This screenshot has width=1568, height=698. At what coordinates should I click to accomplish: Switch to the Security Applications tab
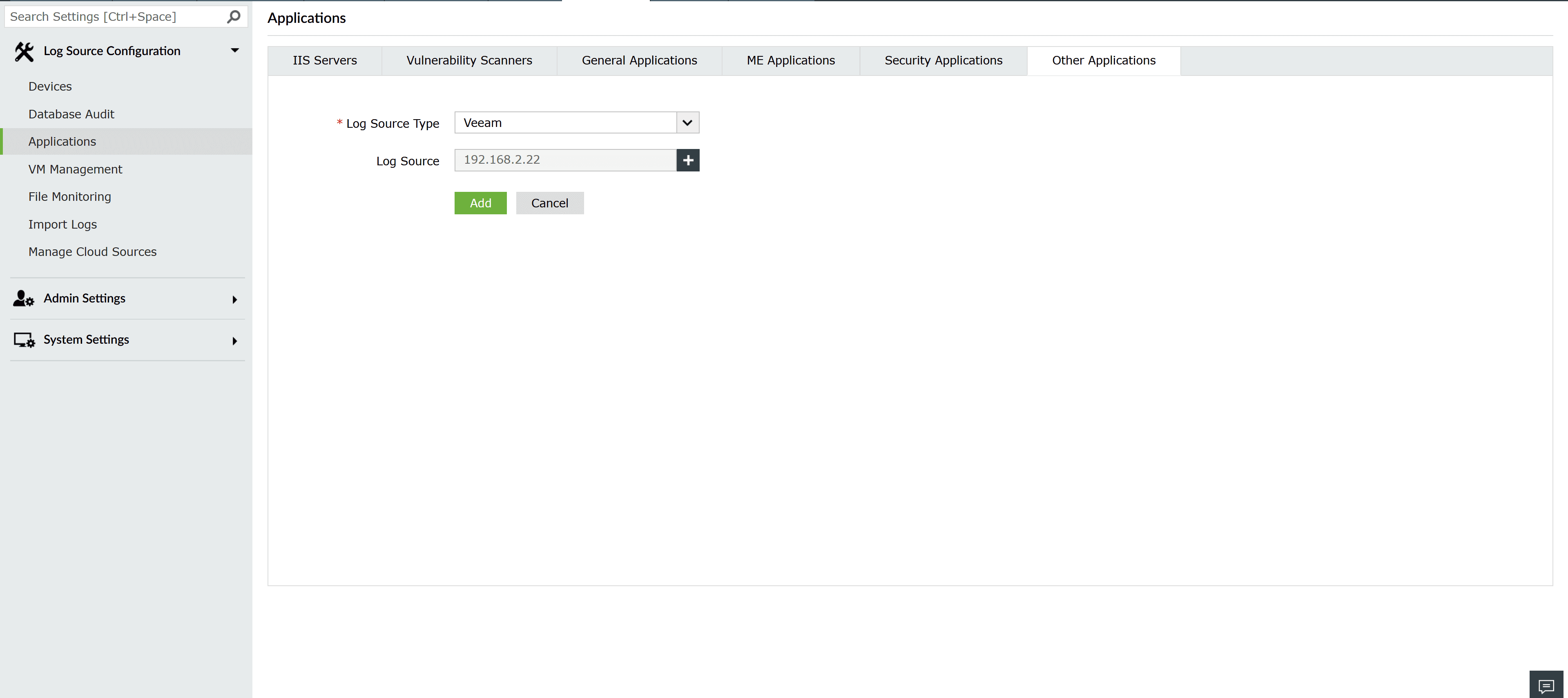click(943, 60)
